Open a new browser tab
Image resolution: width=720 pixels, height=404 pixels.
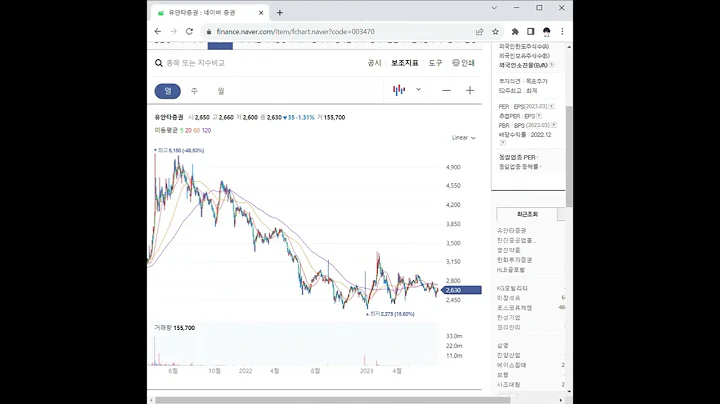point(280,13)
